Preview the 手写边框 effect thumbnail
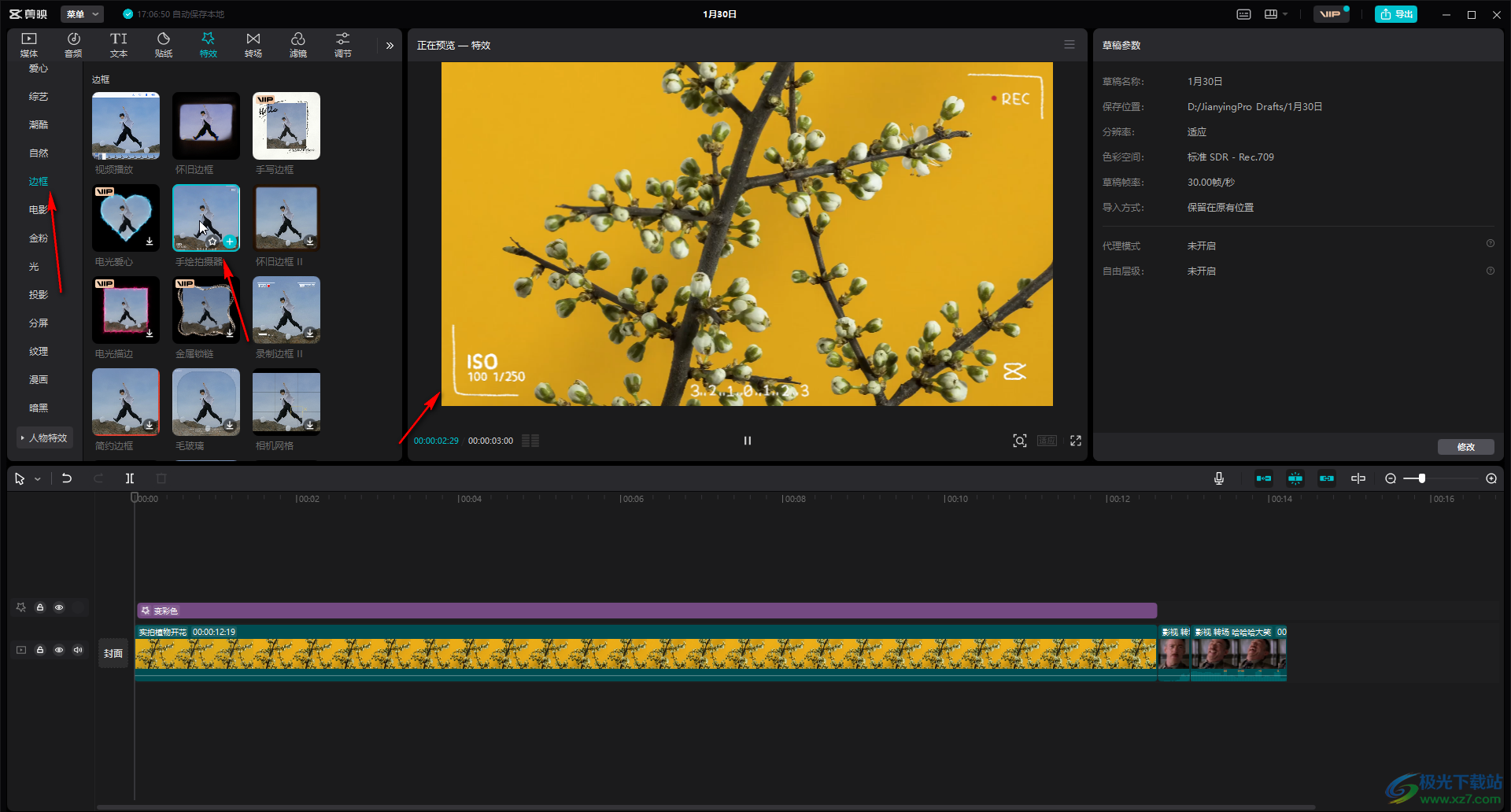 point(286,126)
